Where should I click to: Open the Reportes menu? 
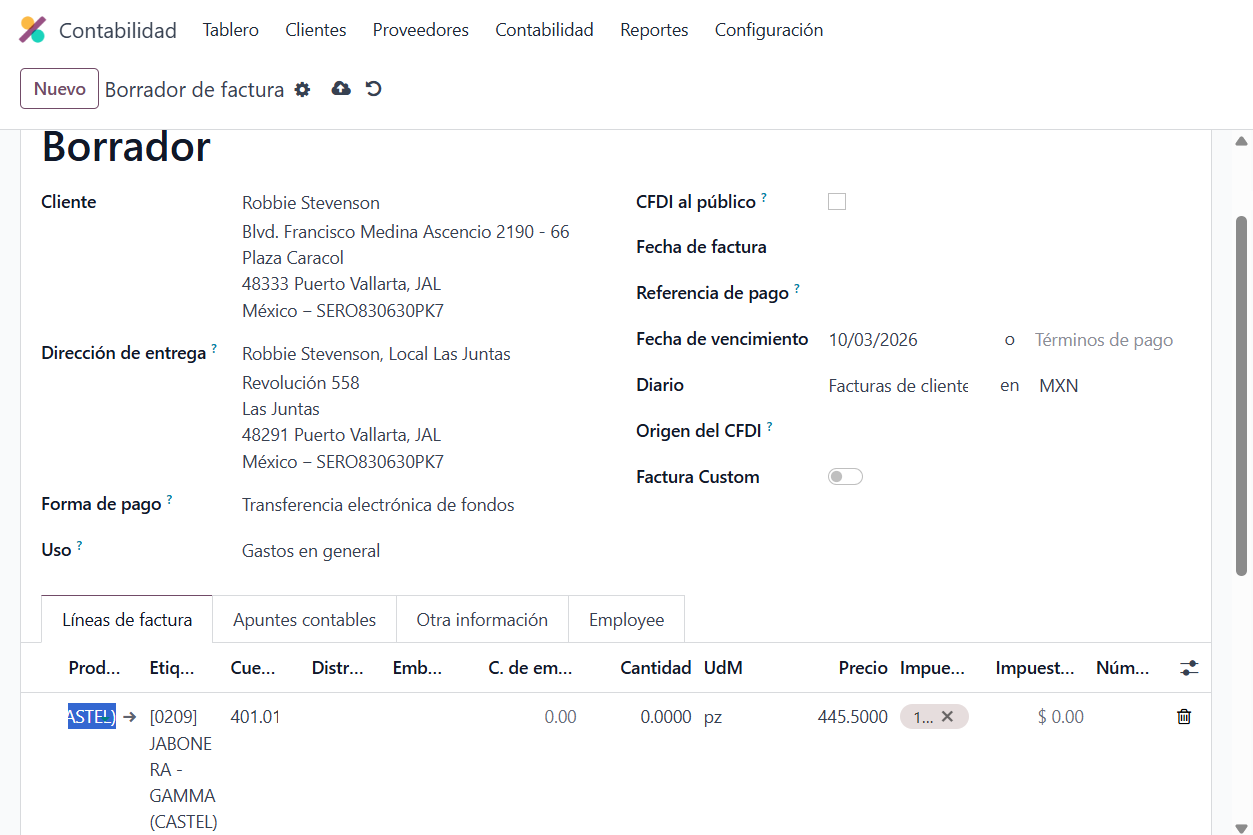654,30
